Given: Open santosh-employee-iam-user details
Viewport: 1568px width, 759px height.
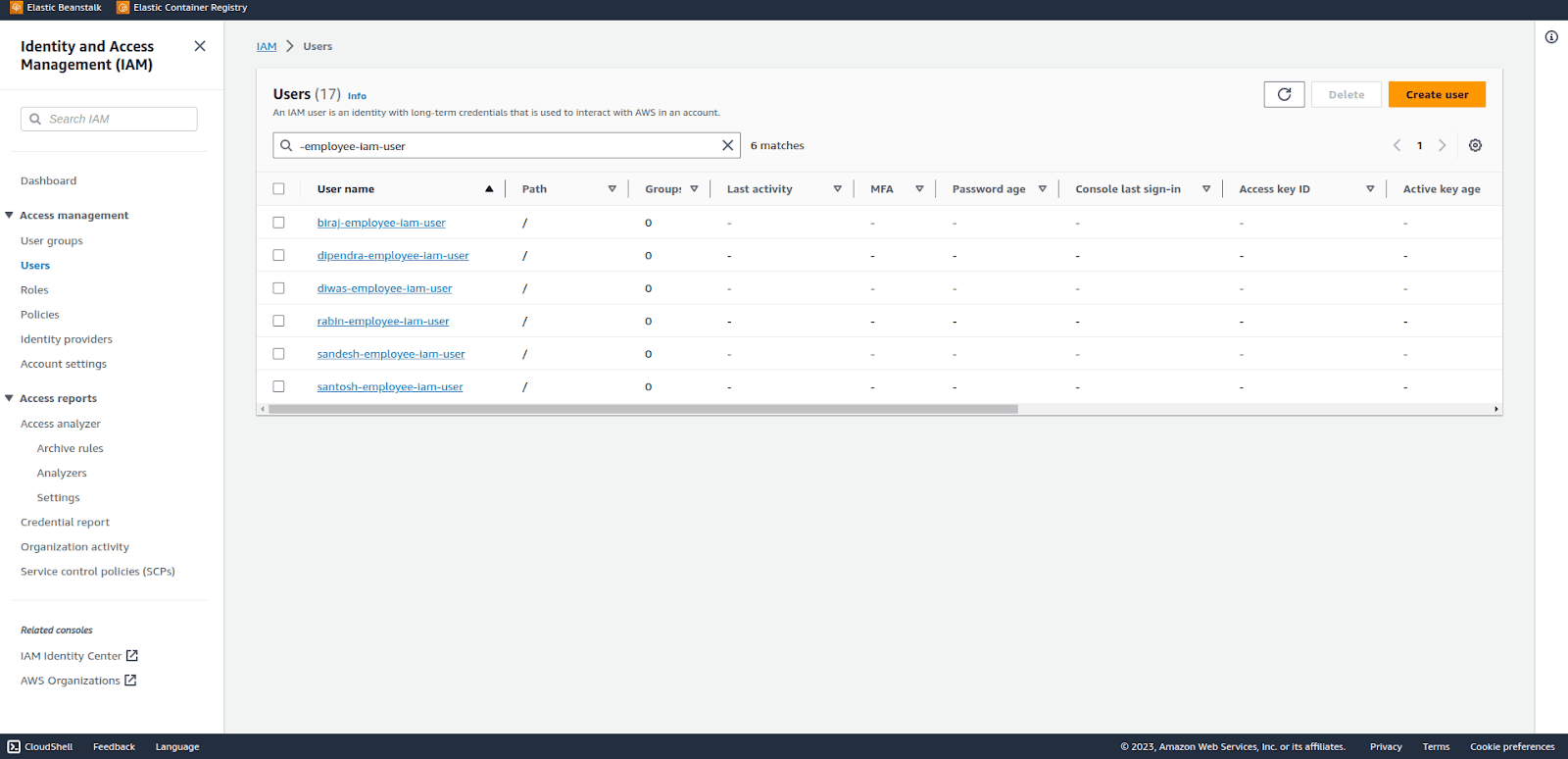Looking at the screenshot, I should [x=390, y=387].
